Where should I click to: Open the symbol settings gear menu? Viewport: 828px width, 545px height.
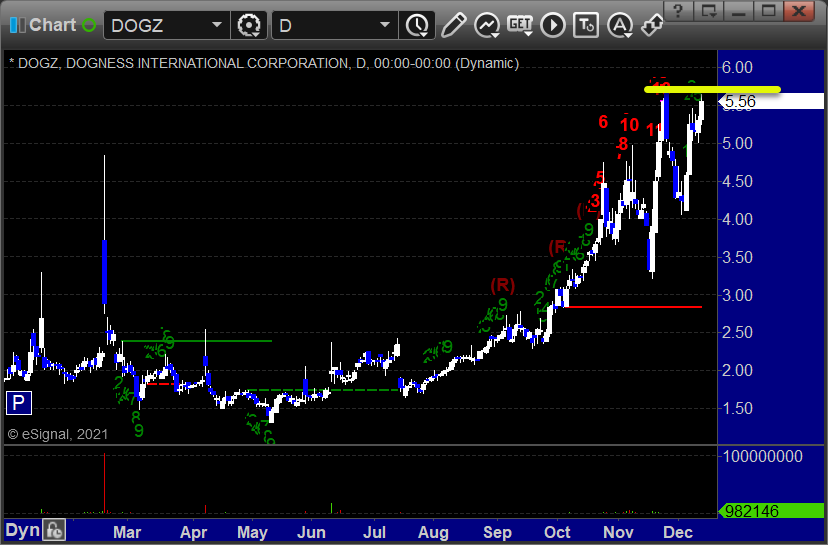coord(249,25)
